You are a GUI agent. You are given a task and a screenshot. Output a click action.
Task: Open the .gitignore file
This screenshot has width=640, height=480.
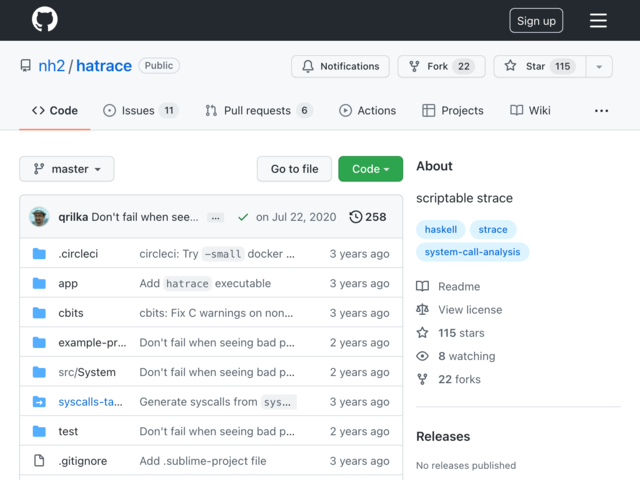tap(83, 461)
